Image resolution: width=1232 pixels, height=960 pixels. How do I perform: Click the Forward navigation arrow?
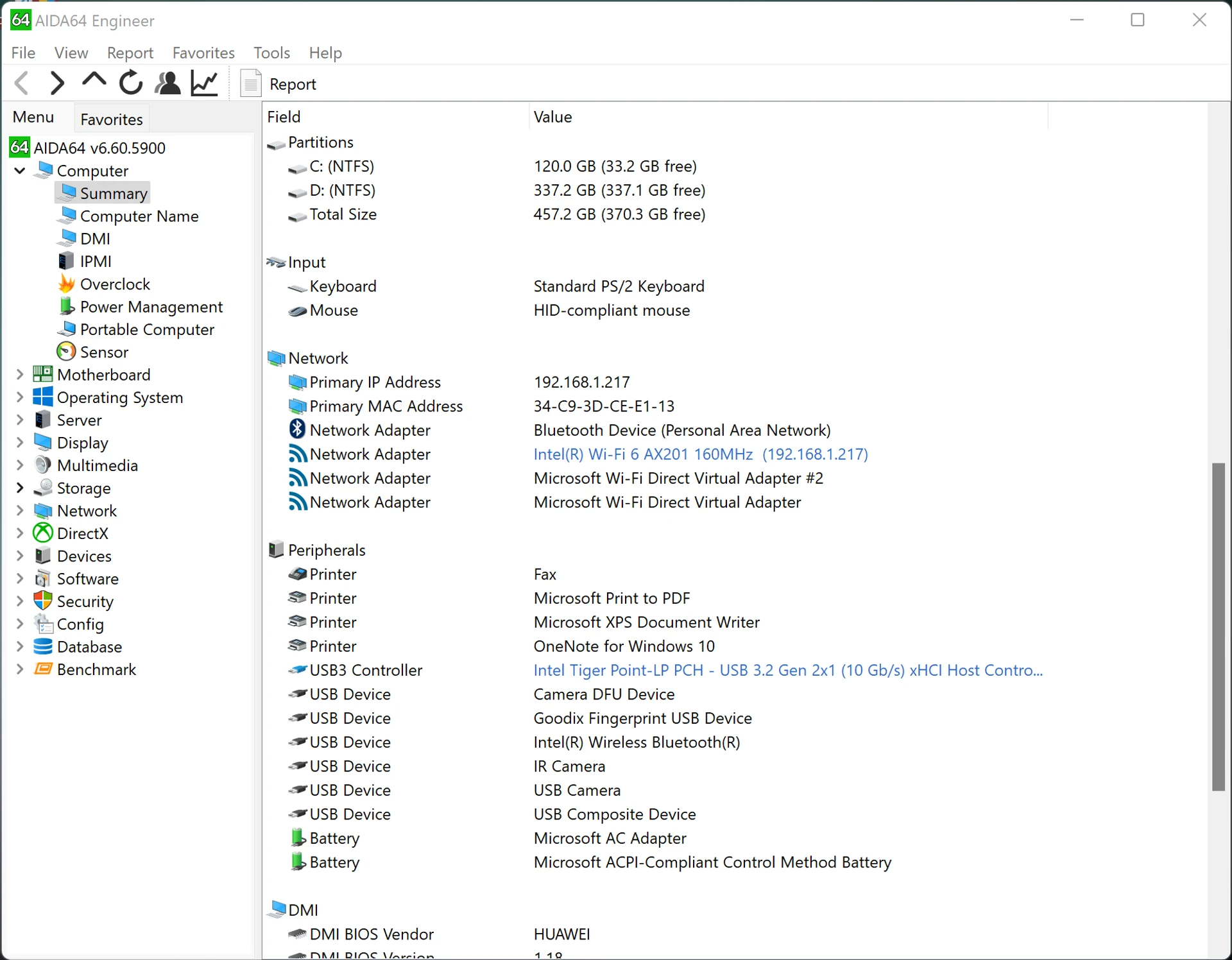[57, 83]
